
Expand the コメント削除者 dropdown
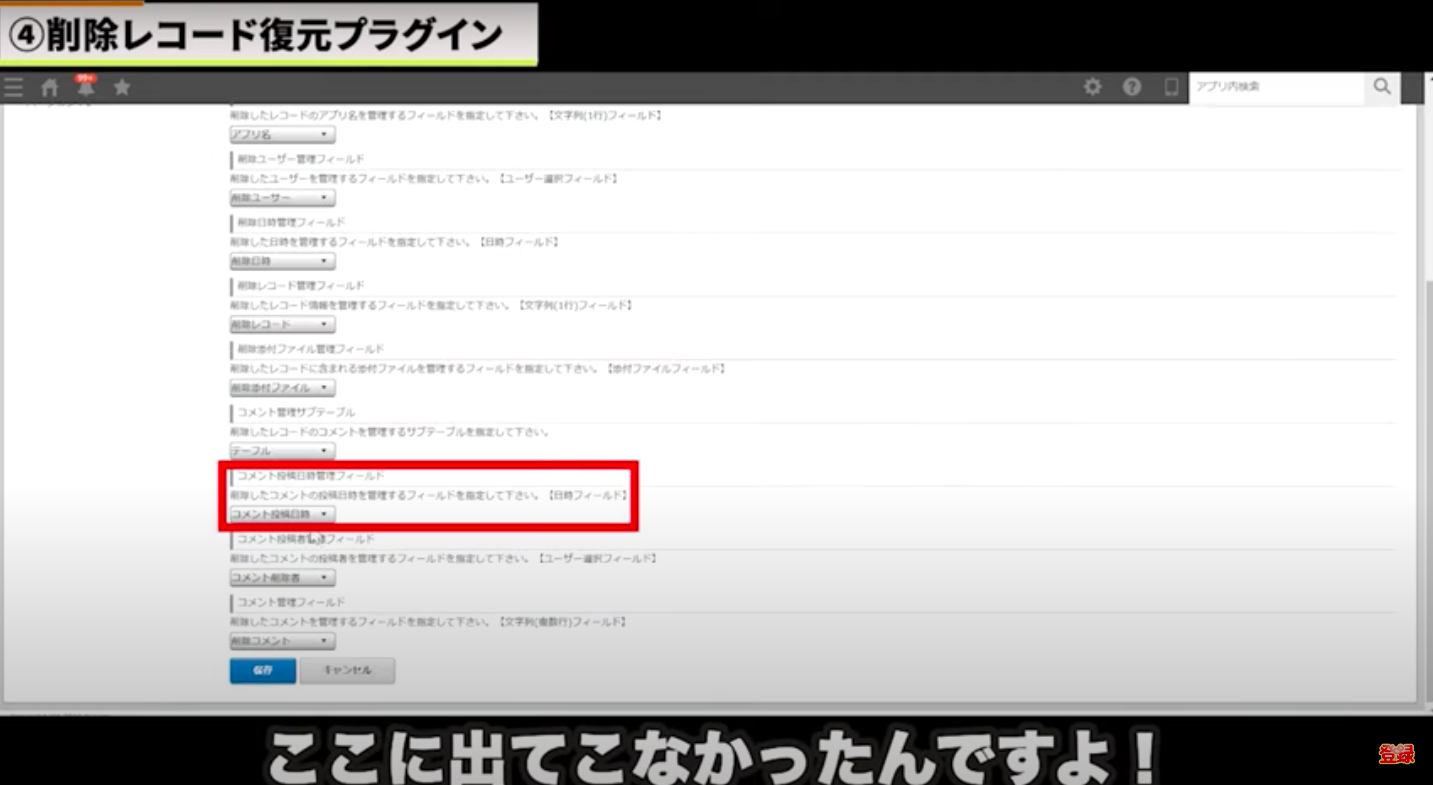pos(282,578)
